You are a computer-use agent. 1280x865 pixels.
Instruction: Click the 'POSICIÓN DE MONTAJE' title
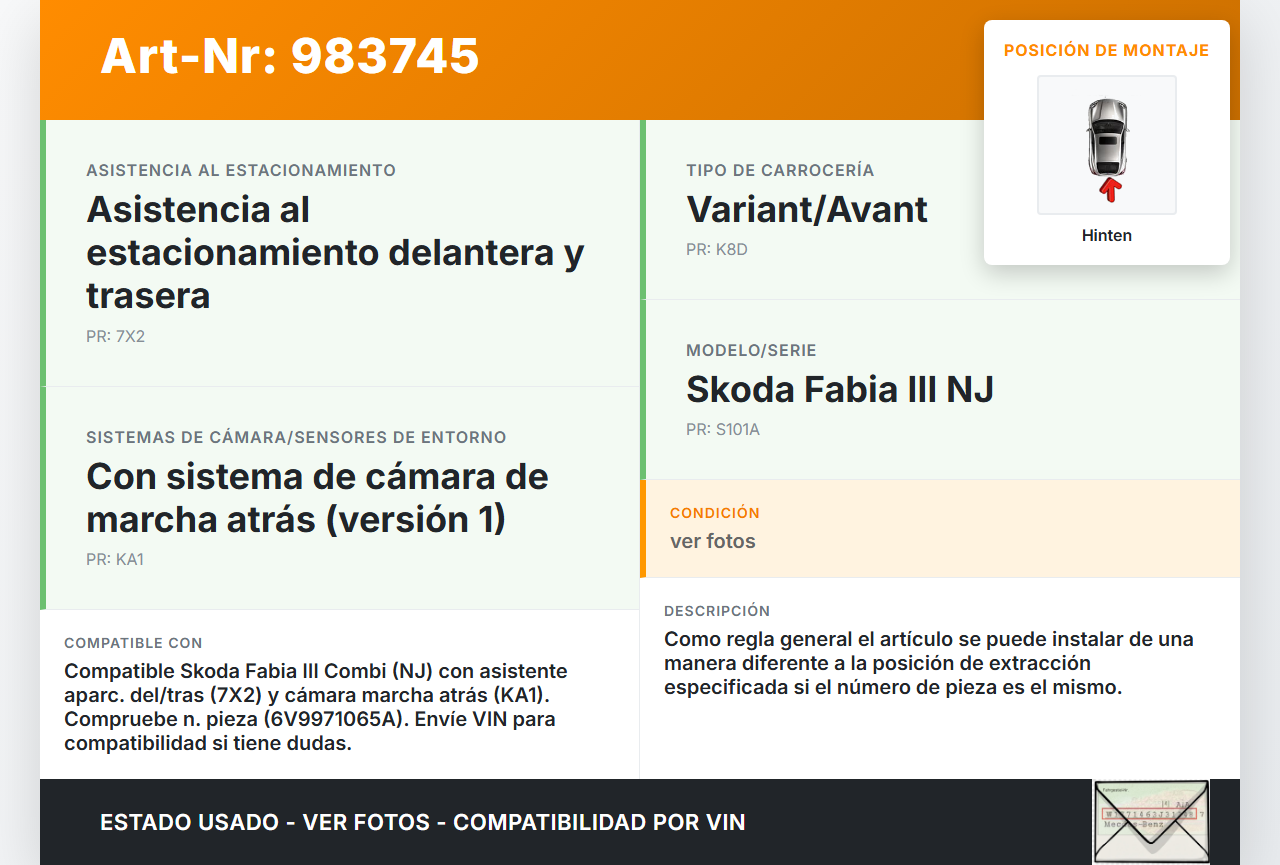point(1107,50)
